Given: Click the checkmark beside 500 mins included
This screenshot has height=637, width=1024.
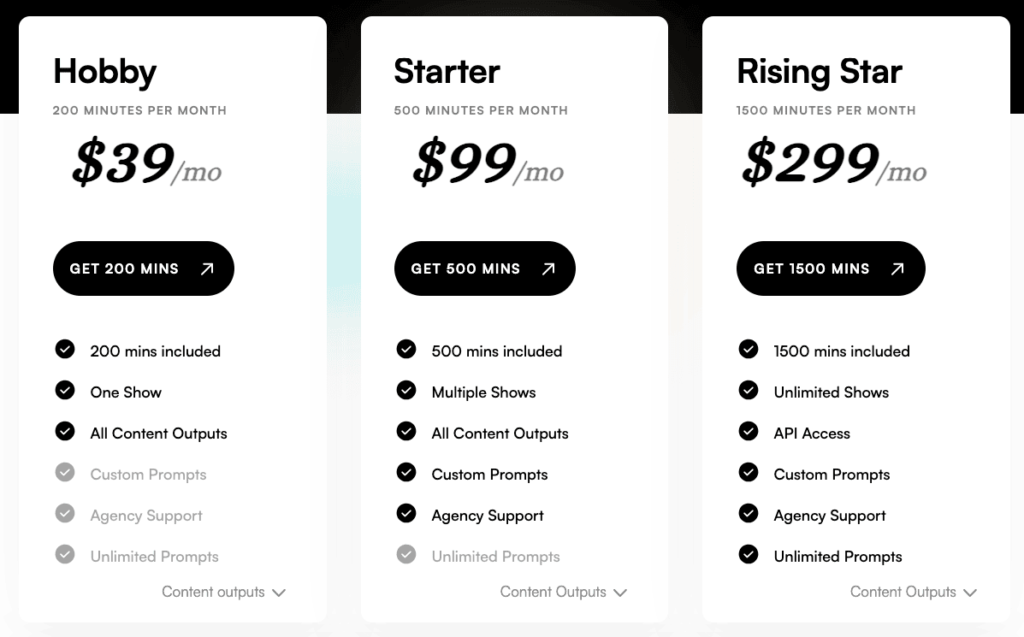Looking at the screenshot, I should [x=406, y=349].
